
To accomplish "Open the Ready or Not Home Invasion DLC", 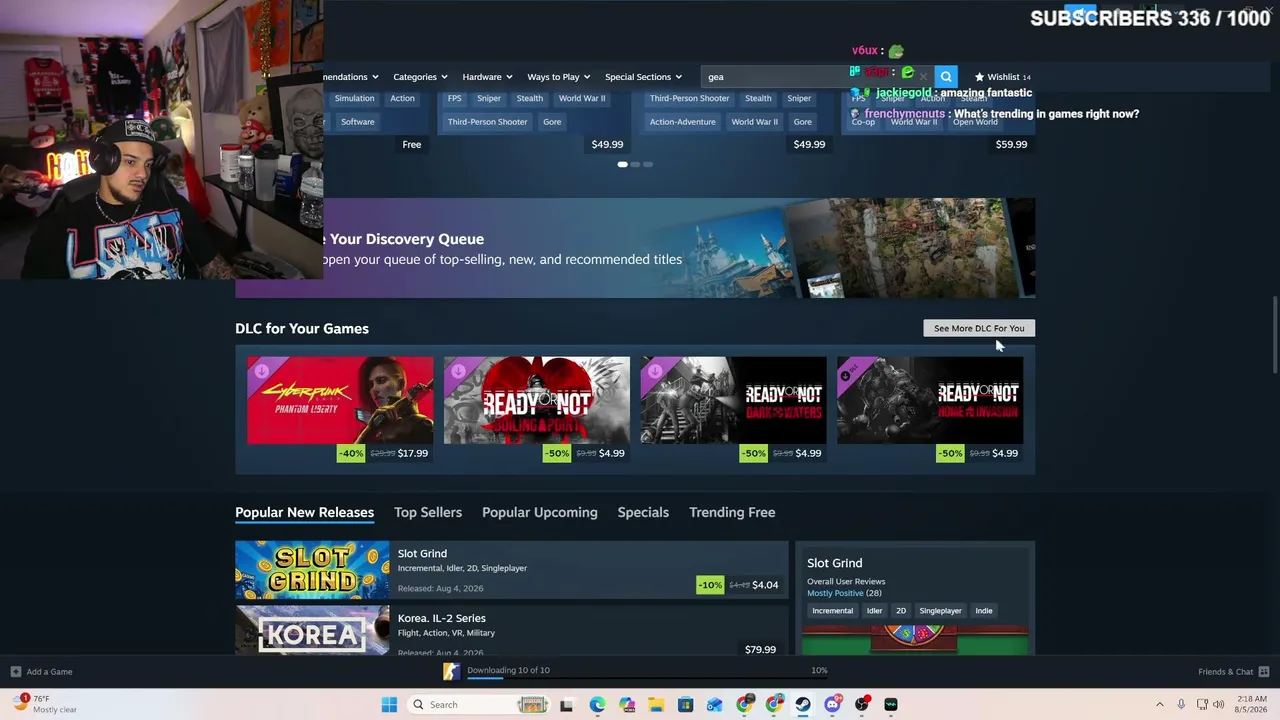I will tap(930, 400).
